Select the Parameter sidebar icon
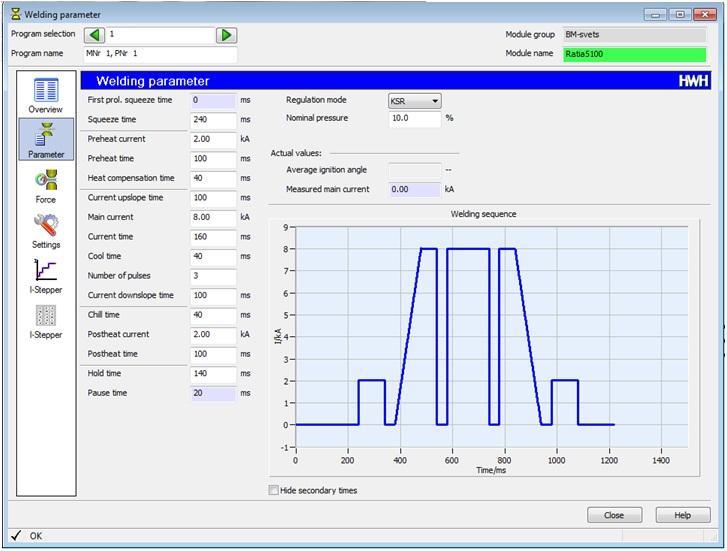727x551 pixels. pyautogui.click(x=46, y=140)
